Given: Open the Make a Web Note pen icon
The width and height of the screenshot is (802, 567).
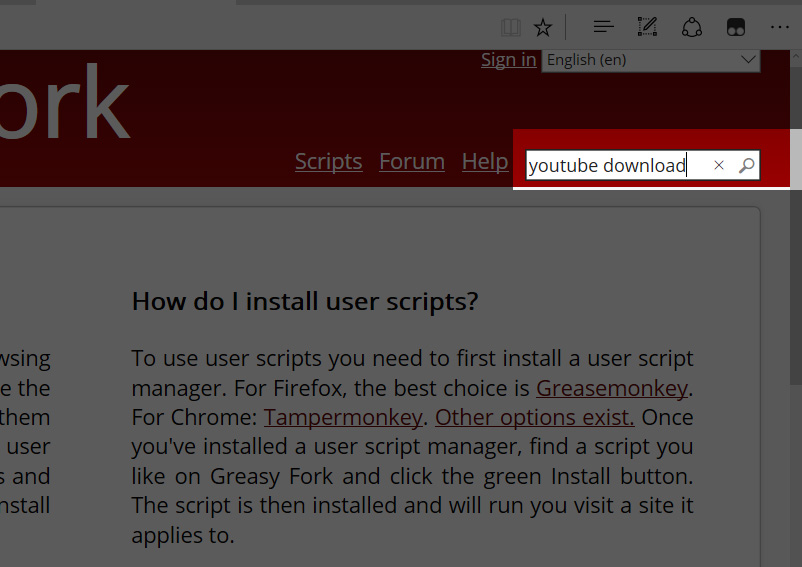Looking at the screenshot, I should (647, 27).
